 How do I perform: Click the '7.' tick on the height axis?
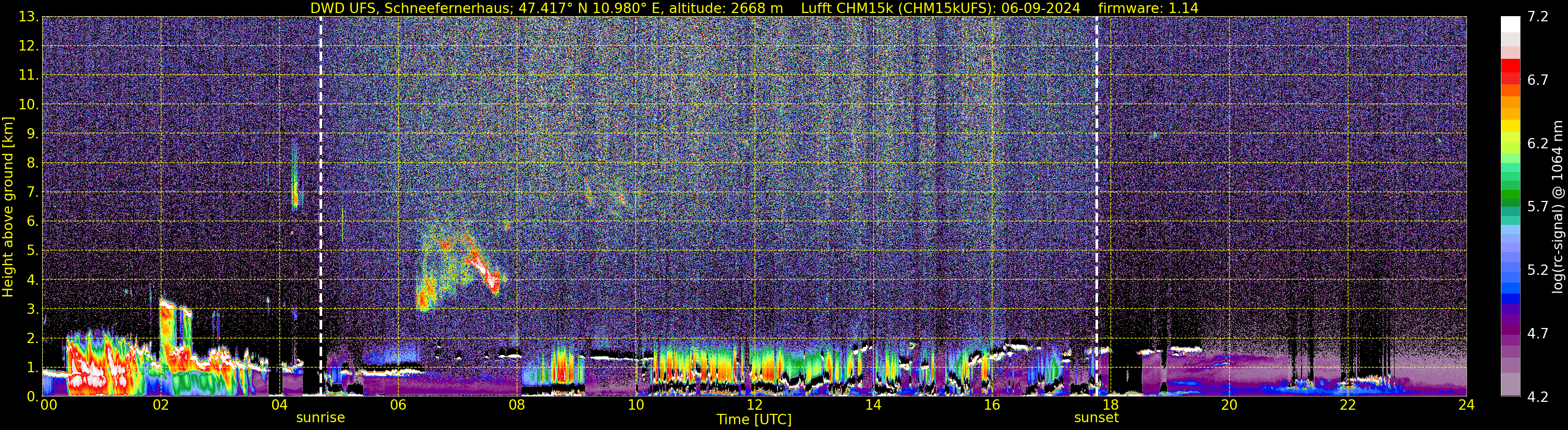[32, 193]
